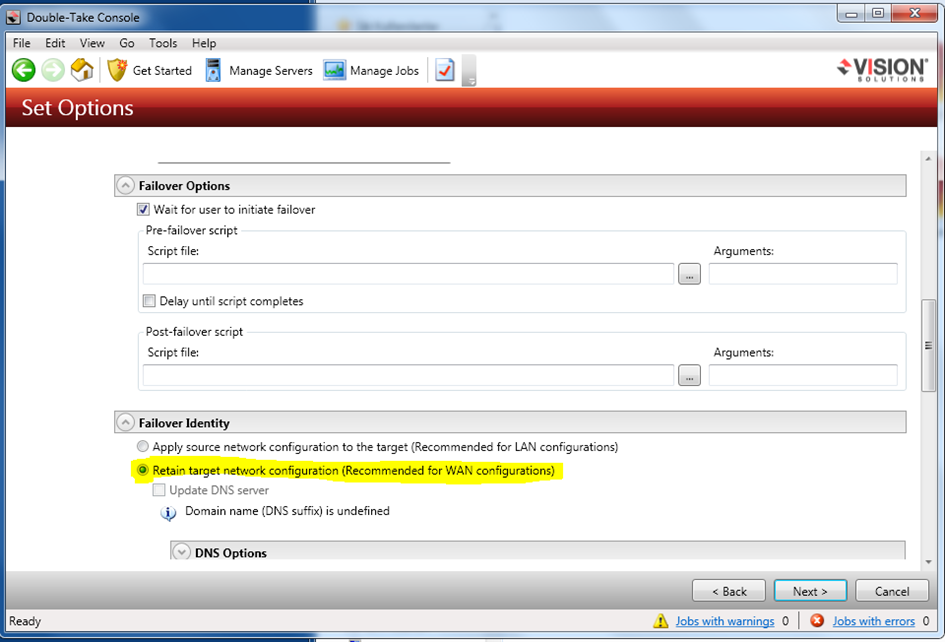This screenshot has height=642, width=945.
Task: Collapse the Failover Options section
Action: pos(125,185)
